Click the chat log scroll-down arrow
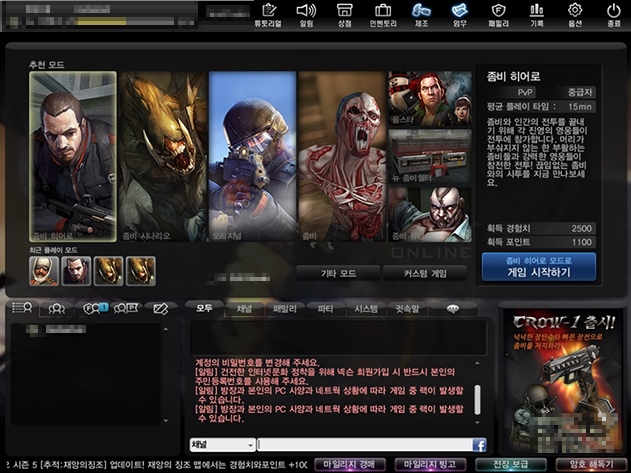 click(478, 422)
